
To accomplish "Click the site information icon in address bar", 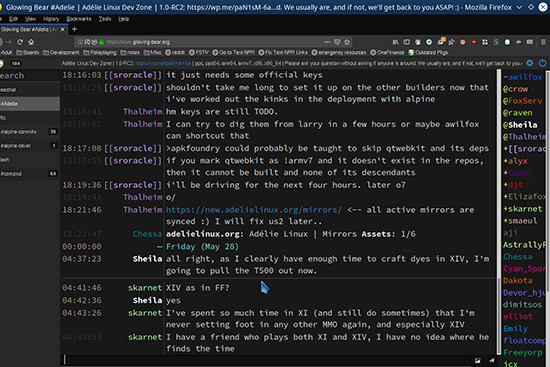I will (x=80, y=42).
